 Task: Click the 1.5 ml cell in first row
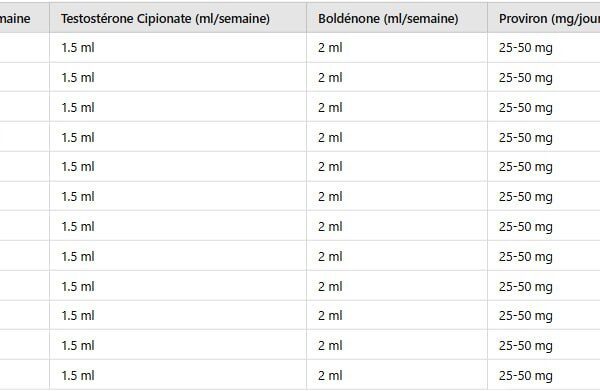point(178,48)
